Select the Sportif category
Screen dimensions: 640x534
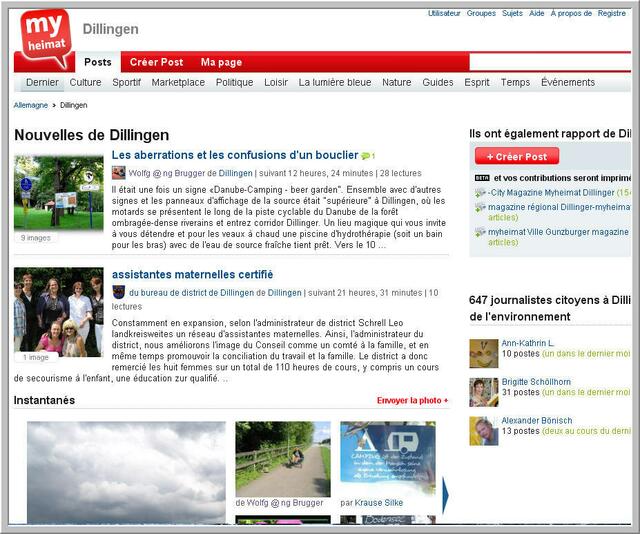click(x=127, y=82)
